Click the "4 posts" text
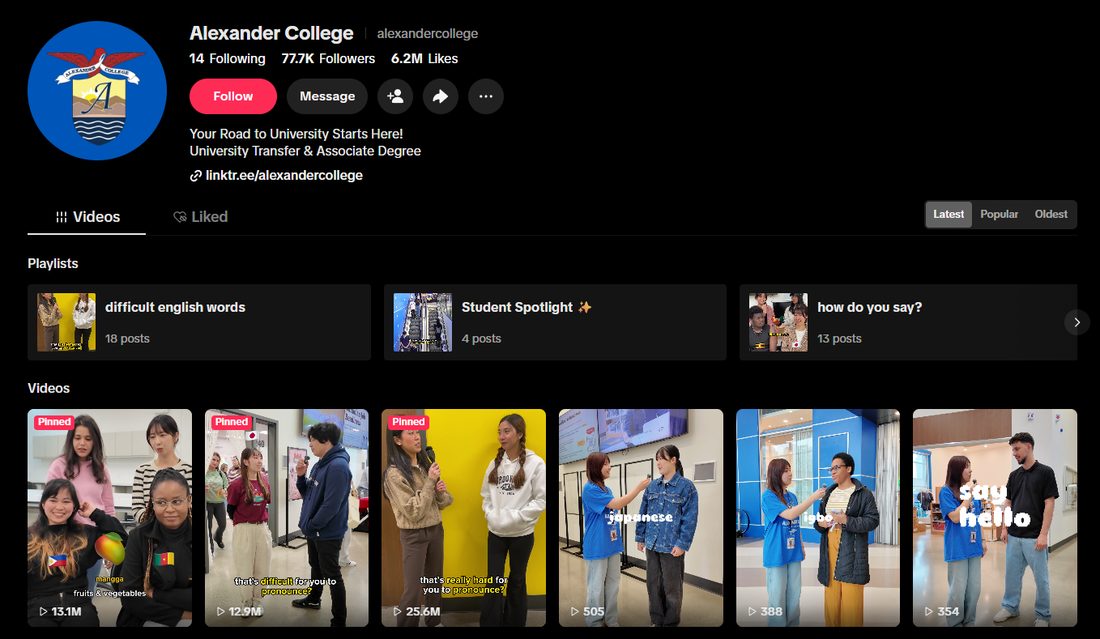The width and height of the screenshot is (1100, 639). (481, 339)
